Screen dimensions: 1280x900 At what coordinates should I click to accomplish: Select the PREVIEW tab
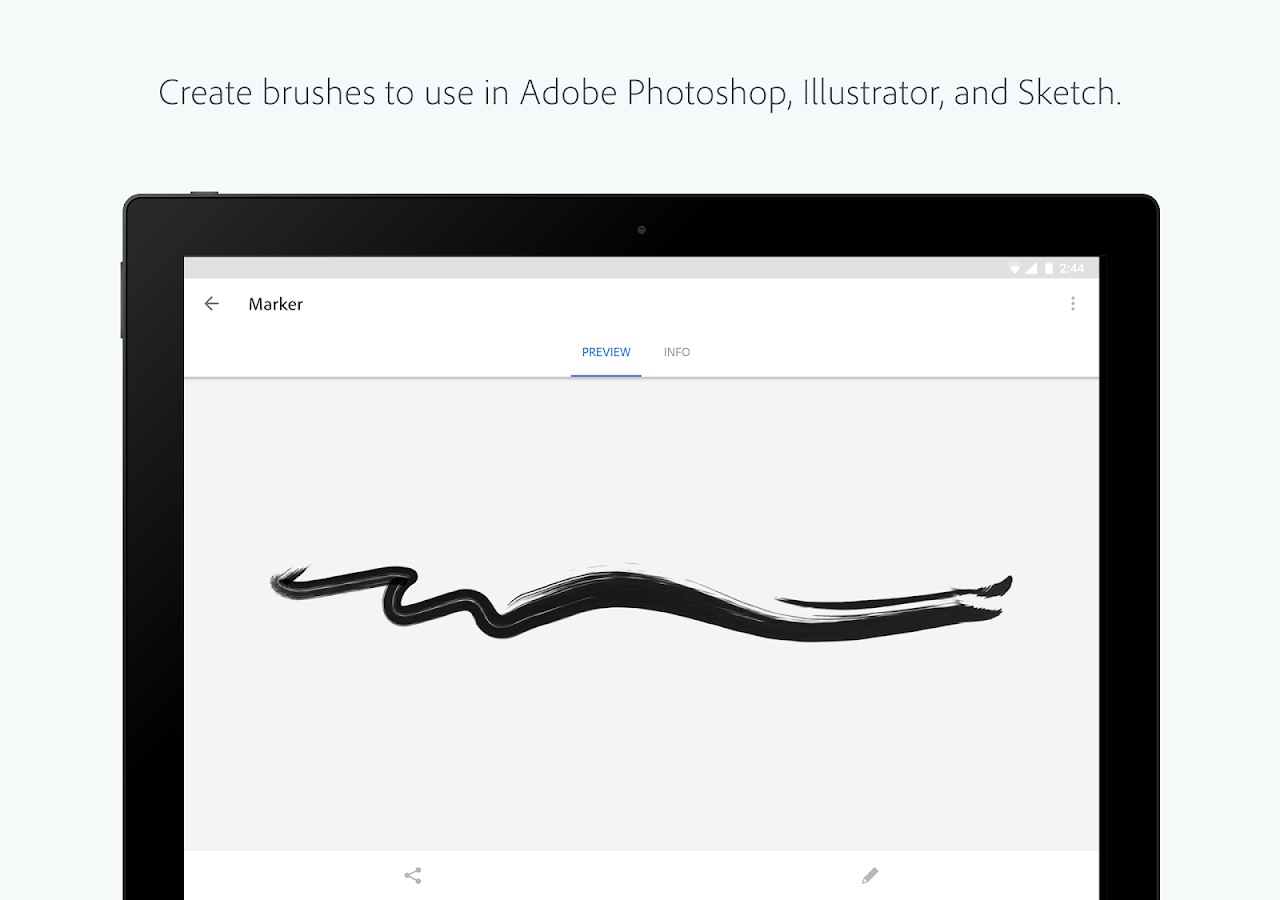(x=606, y=352)
